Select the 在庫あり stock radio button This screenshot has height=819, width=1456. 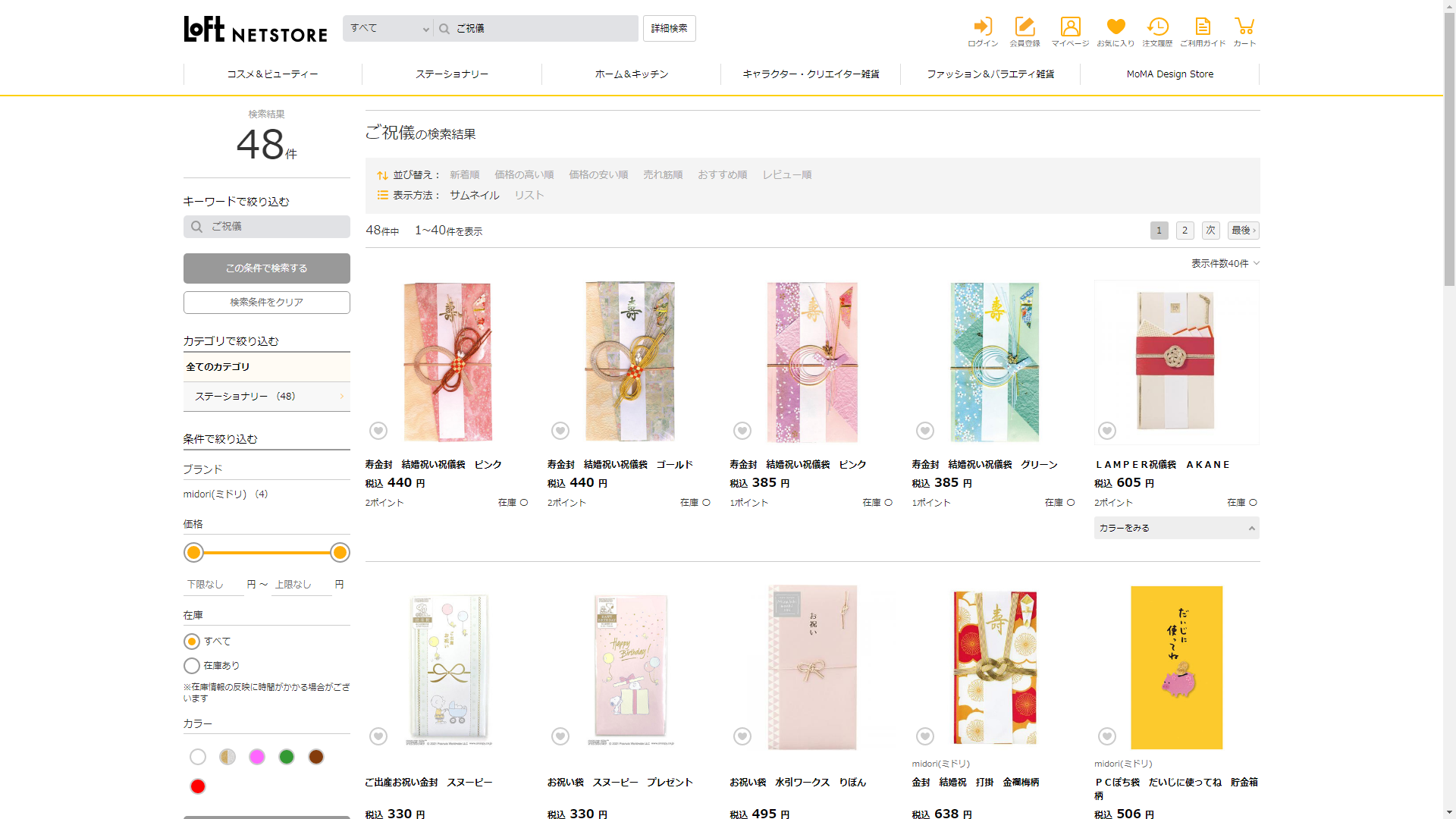tap(192, 666)
